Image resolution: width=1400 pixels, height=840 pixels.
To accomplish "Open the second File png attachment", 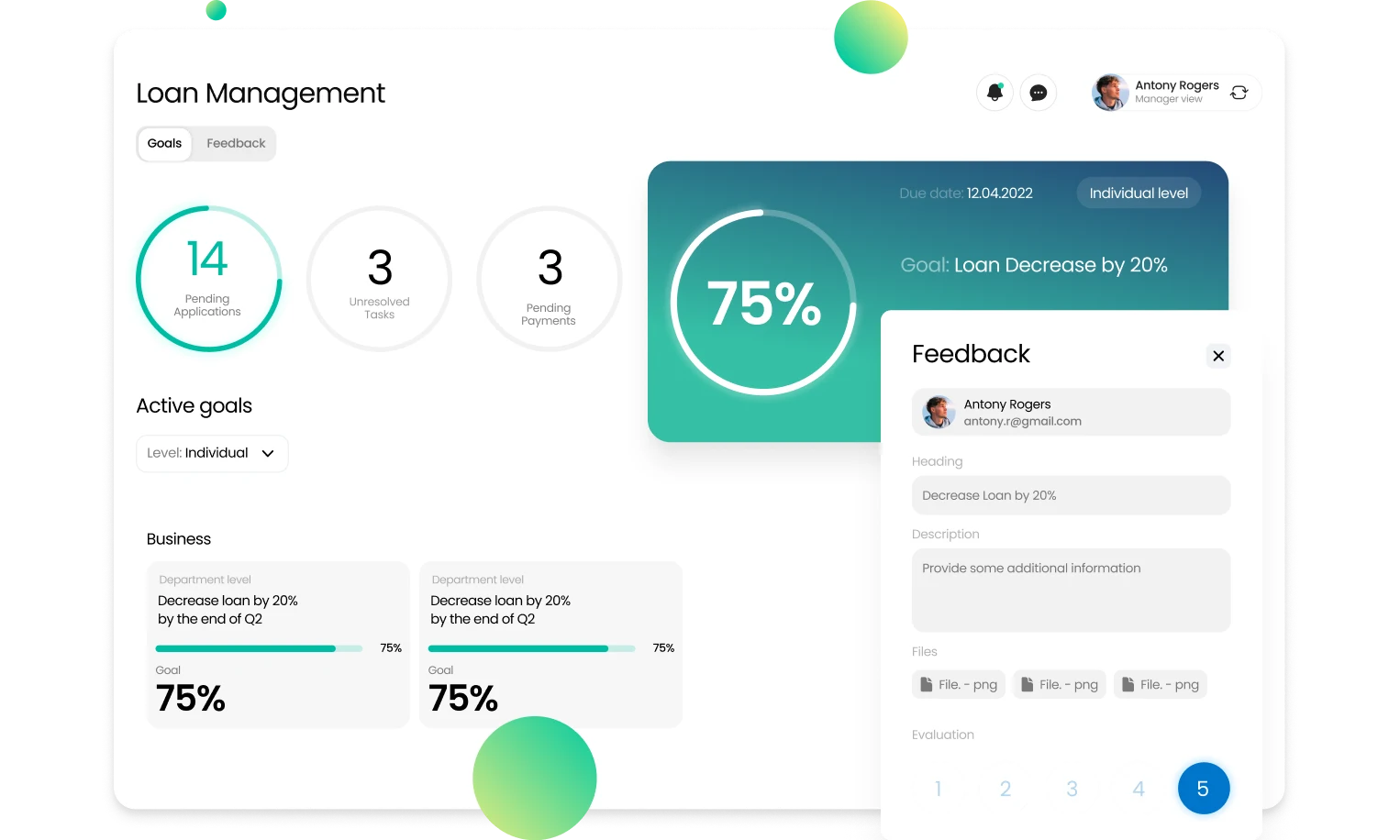I will coord(1060,685).
